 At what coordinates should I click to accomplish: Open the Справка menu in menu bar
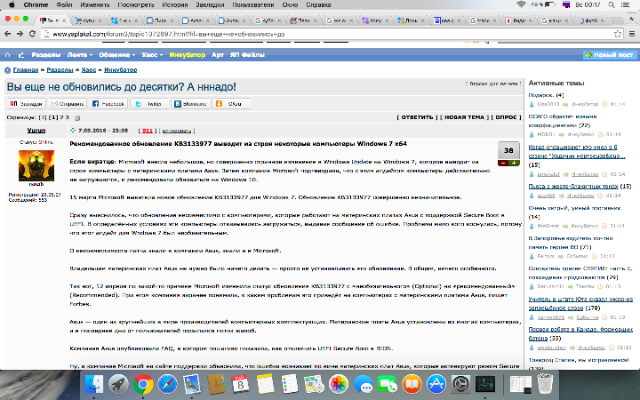tap(318, 5)
